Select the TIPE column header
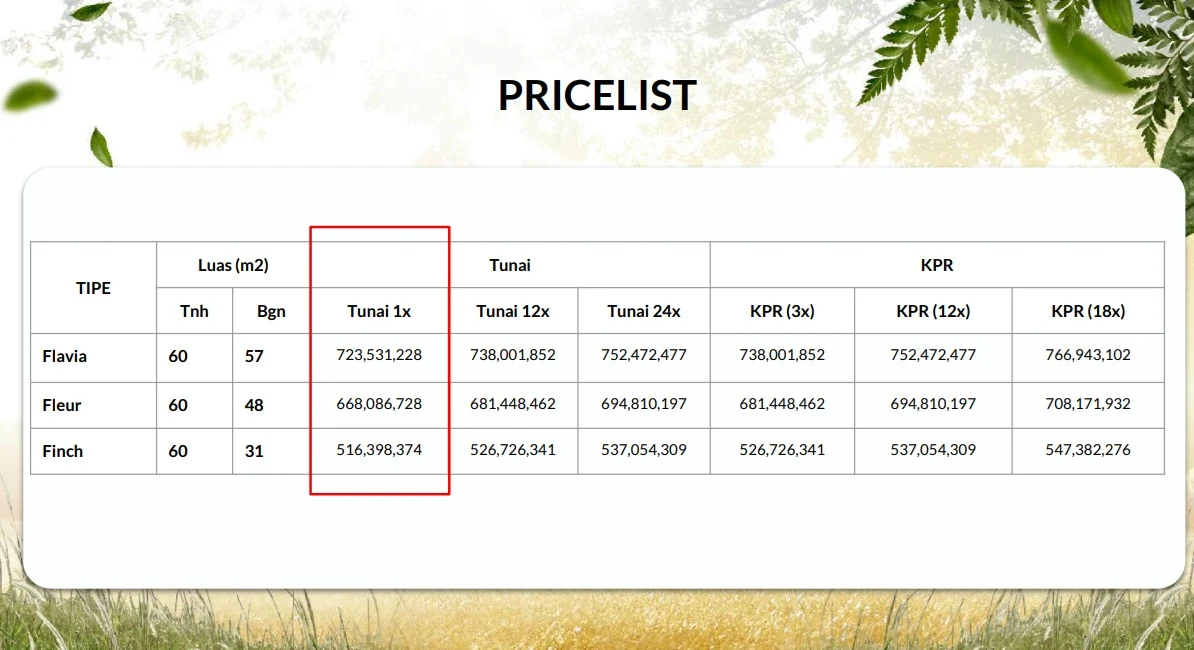The width and height of the screenshot is (1194, 650). (x=94, y=288)
